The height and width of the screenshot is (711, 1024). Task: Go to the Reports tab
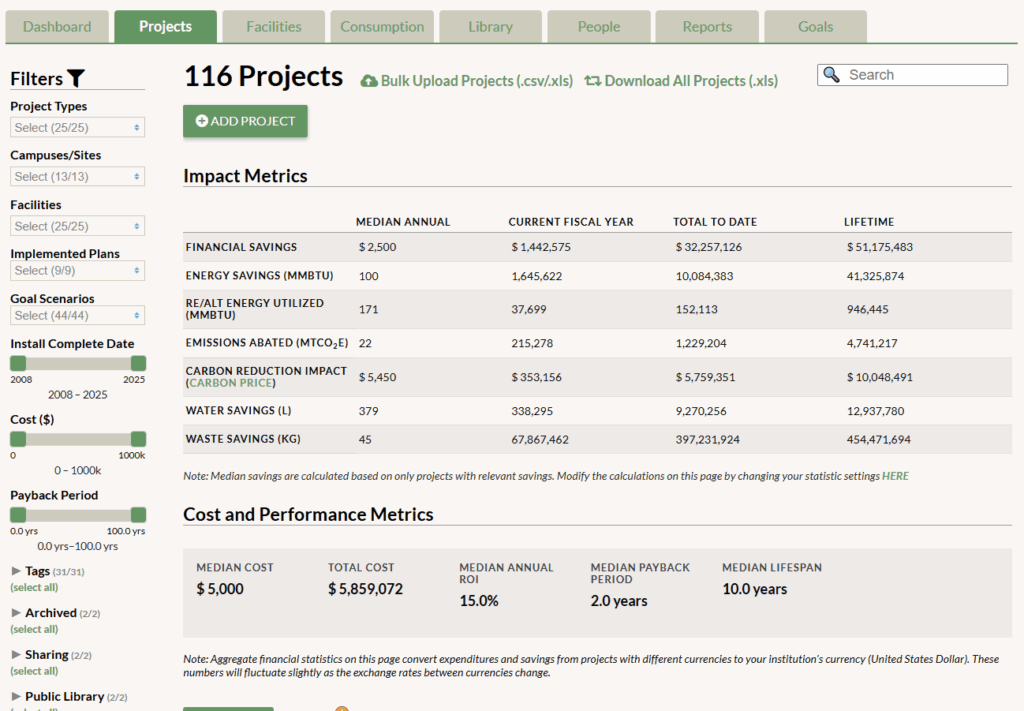[x=707, y=27]
